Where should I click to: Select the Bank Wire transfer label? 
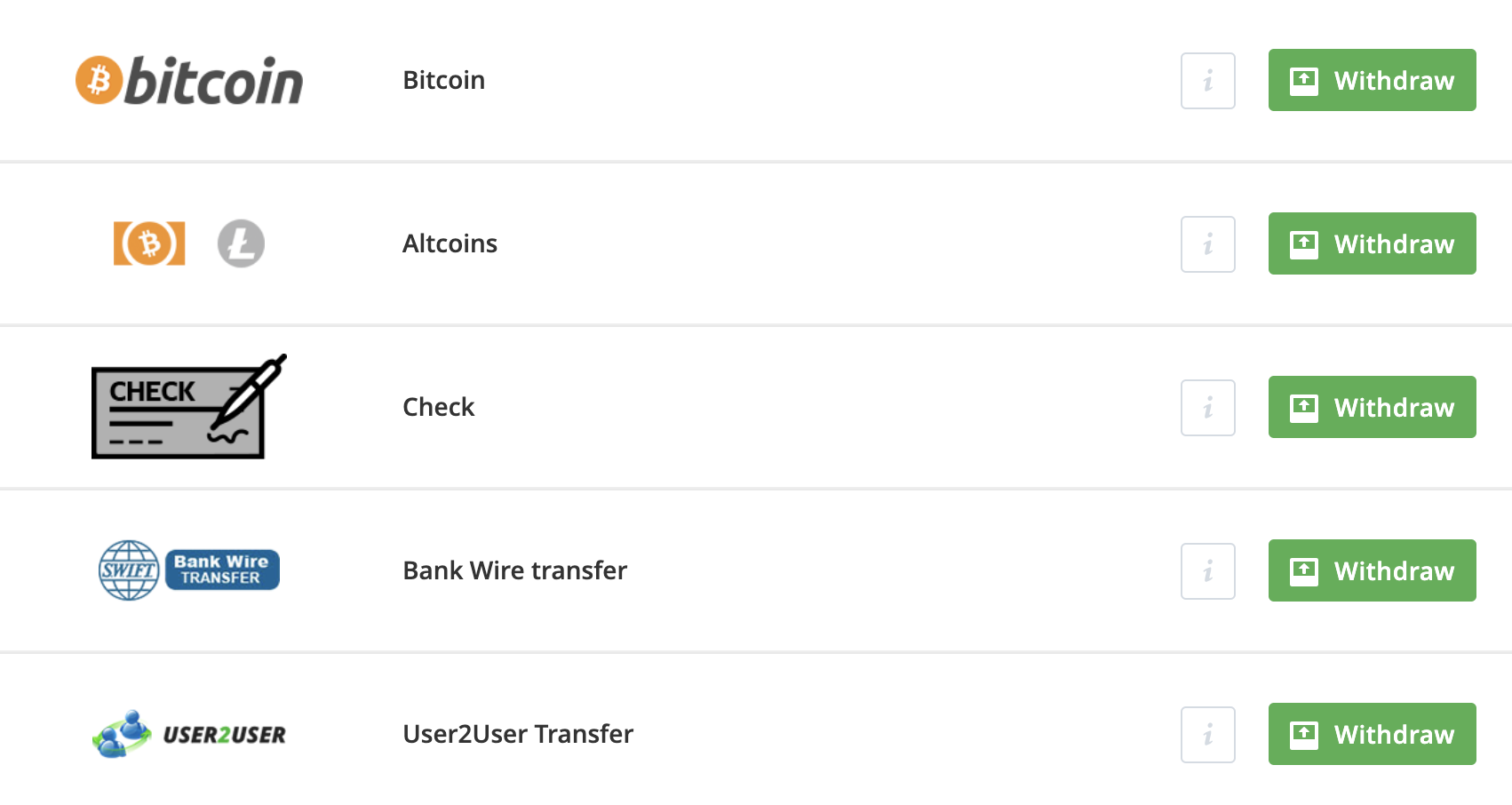pyautogui.click(x=514, y=570)
